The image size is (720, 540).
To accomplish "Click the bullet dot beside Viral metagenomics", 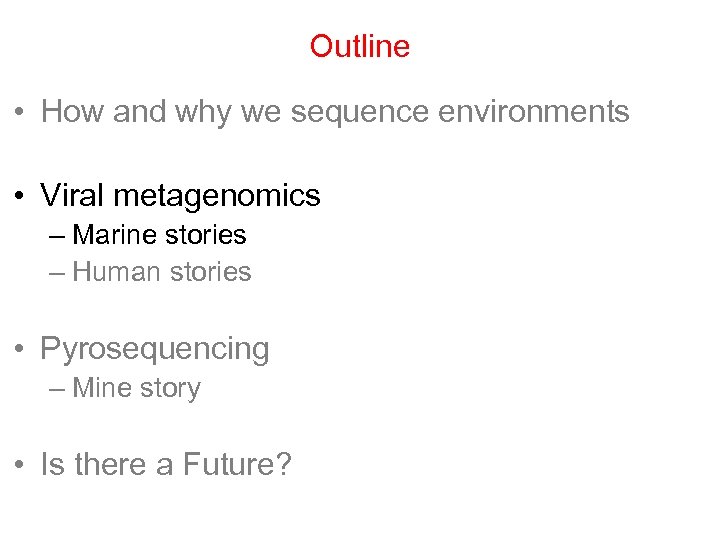I will click(x=19, y=196).
